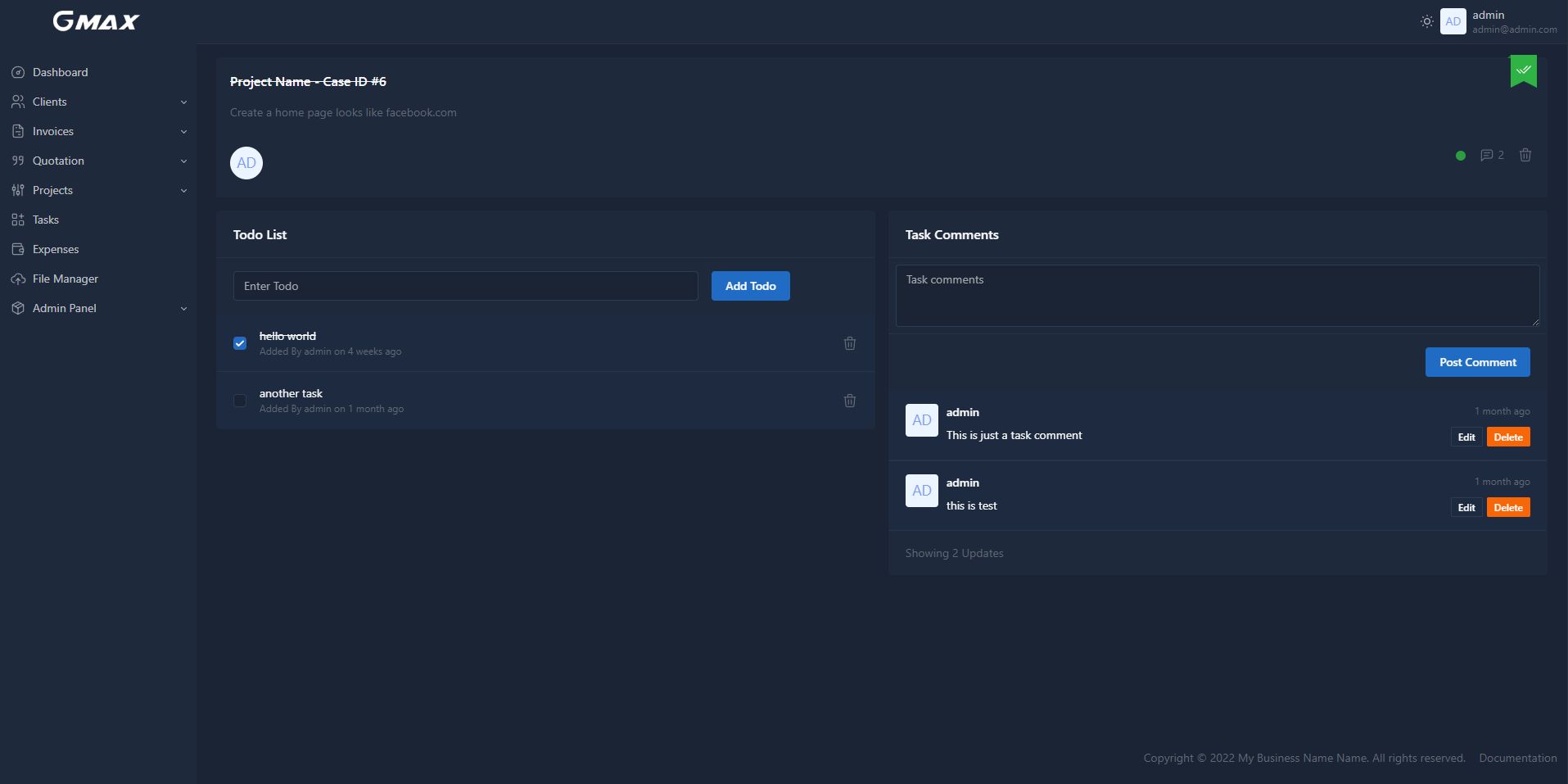Click the GMAX logo
Image resolution: width=1568 pixels, height=784 pixels.
(x=97, y=21)
